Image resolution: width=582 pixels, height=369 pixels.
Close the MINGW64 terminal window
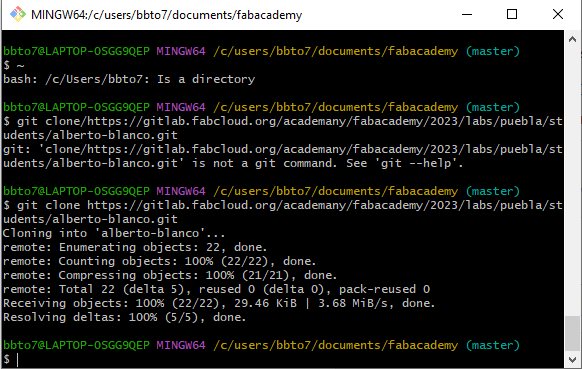tap(558, 14)
